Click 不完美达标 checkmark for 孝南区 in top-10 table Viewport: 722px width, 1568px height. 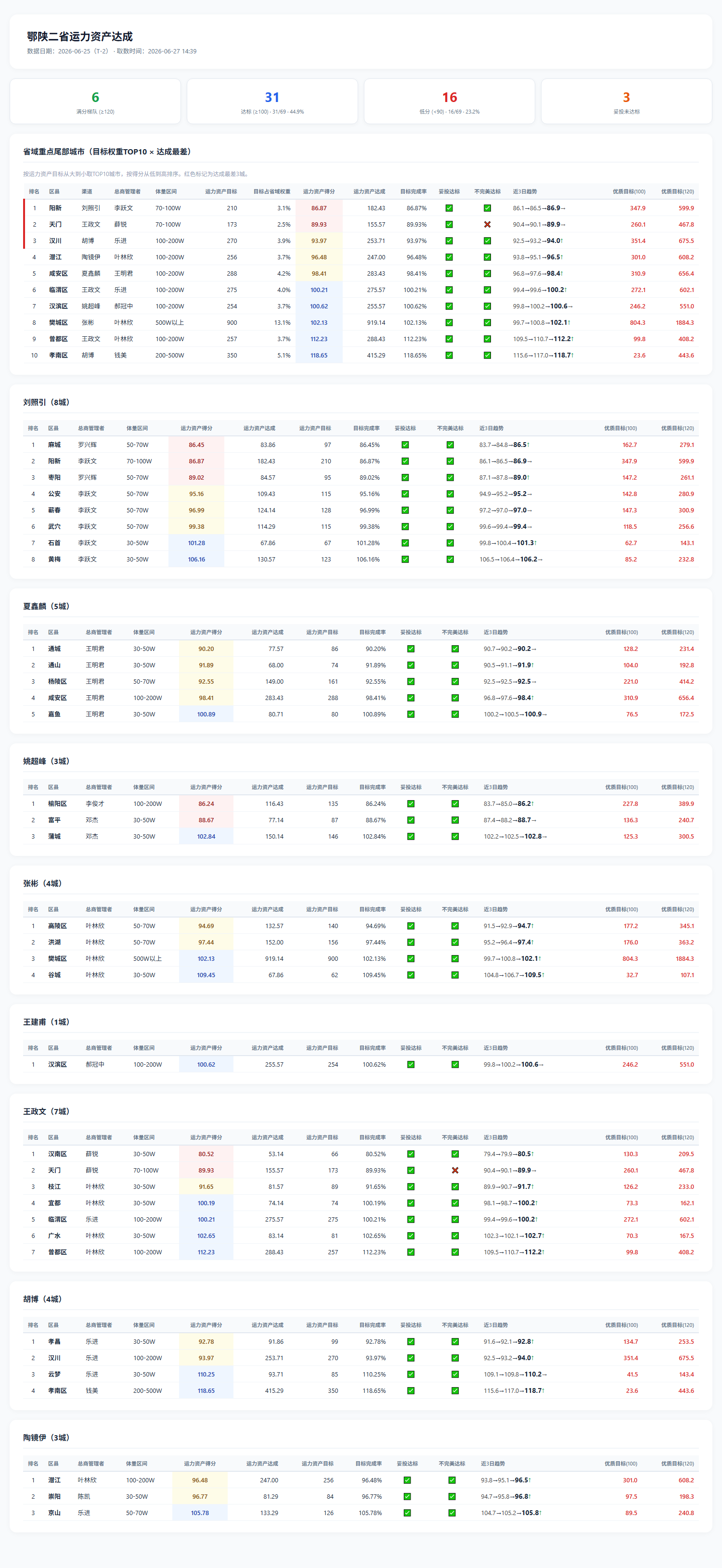(487, 356)
